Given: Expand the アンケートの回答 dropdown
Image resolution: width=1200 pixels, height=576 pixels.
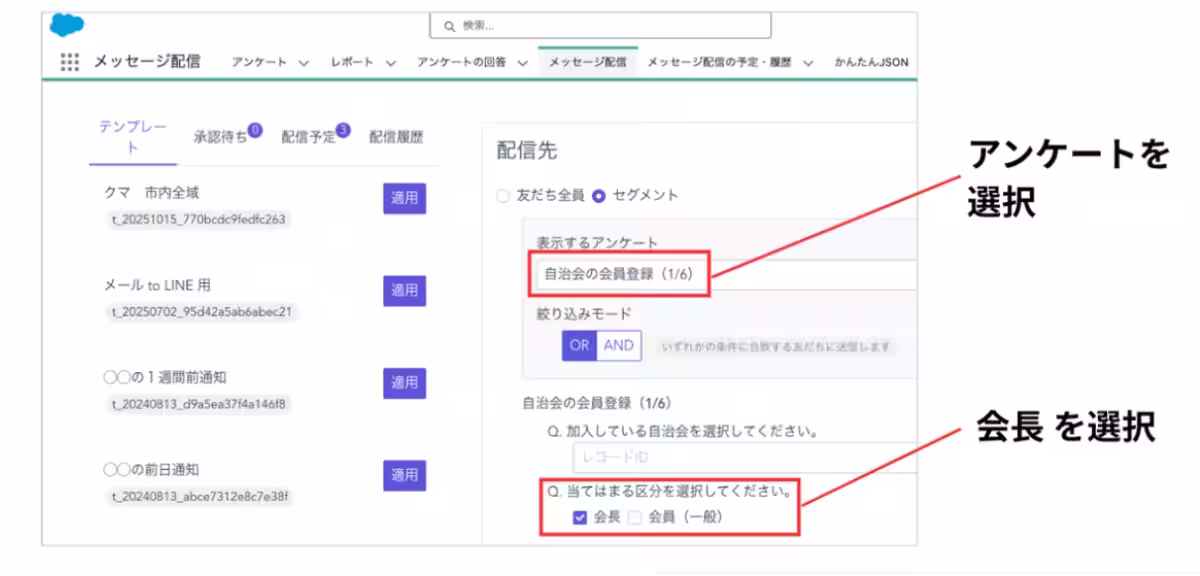Looking at the screenshot, I should pyautogui.click(x=521, y=61).
